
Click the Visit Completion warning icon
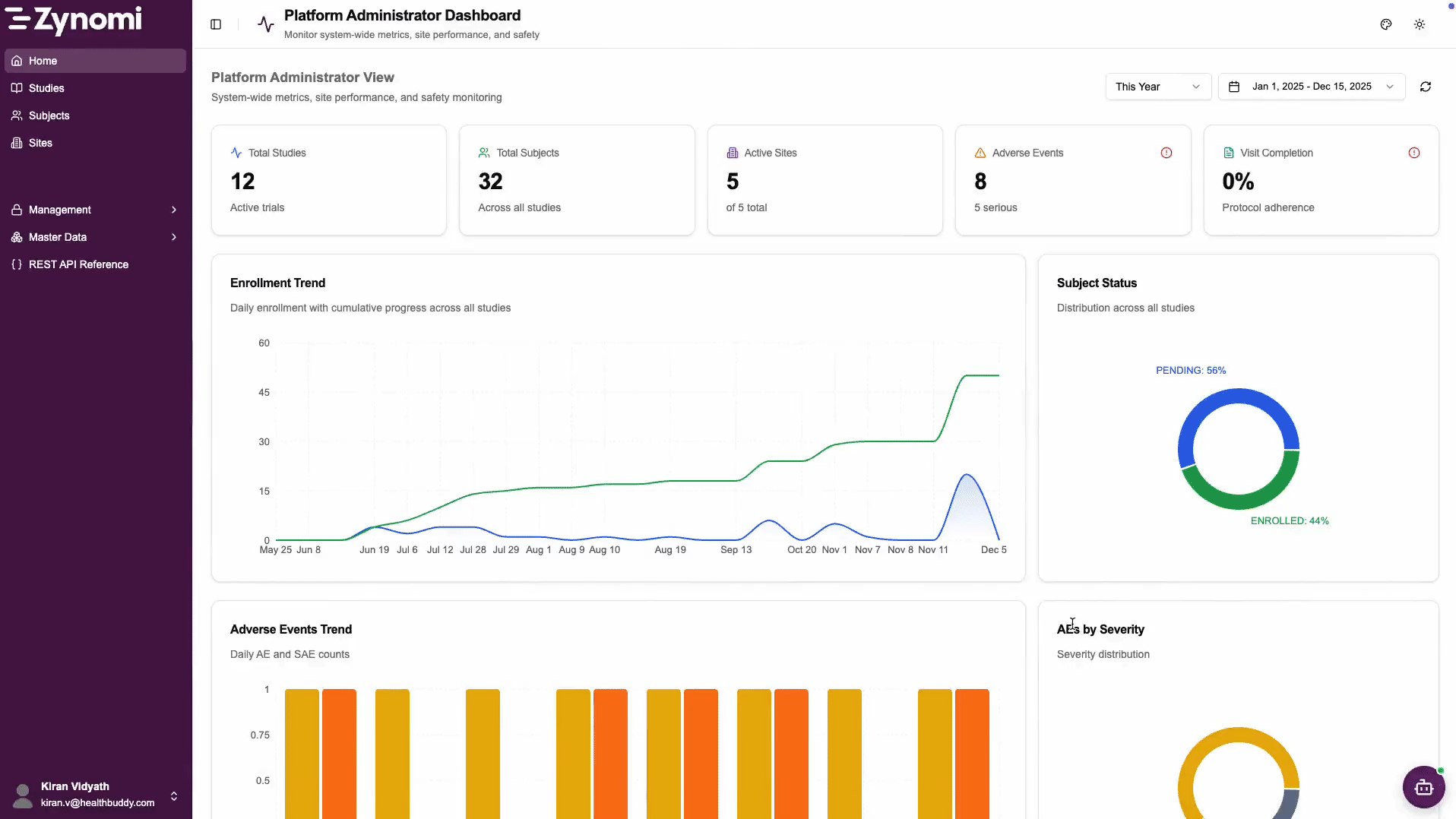tap(1414, 153)
